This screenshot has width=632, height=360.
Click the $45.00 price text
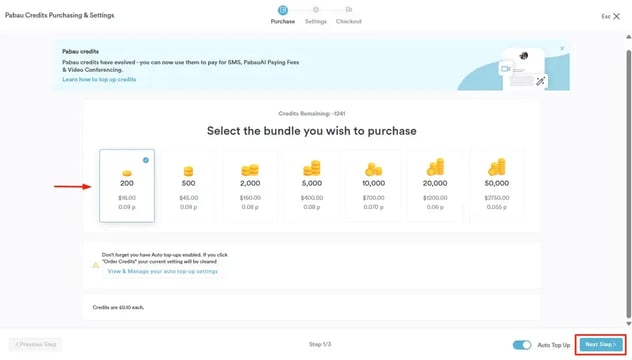click(x=189, y=198)
